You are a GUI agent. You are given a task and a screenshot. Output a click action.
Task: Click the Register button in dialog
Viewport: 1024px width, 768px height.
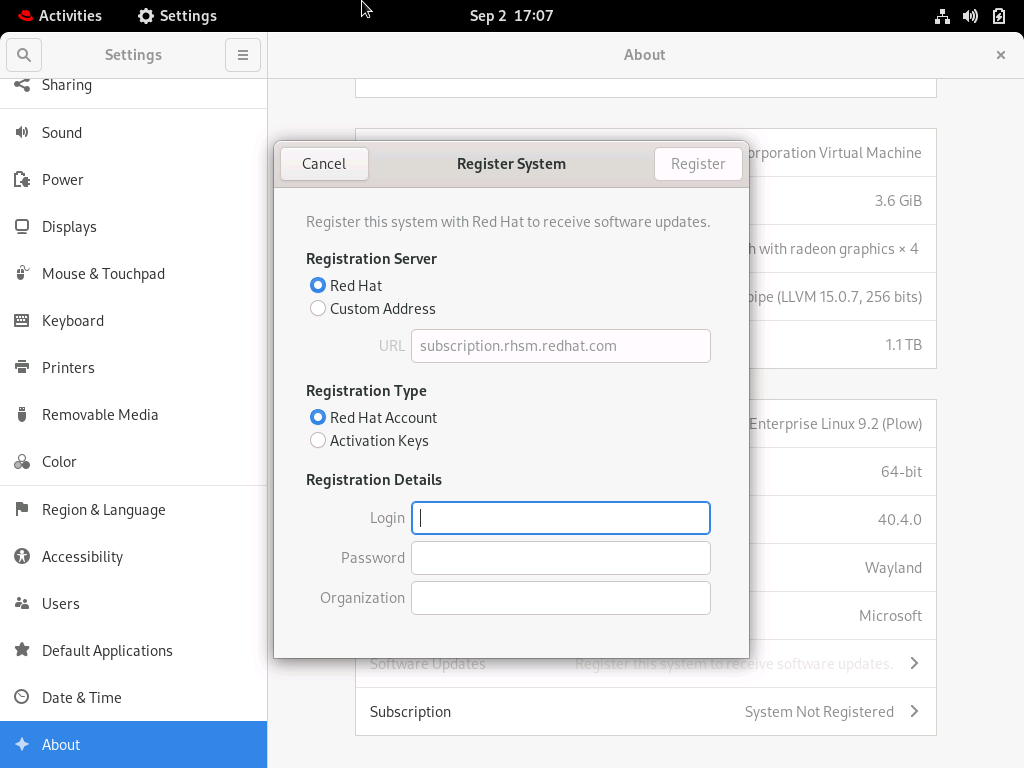pyautogui.click(x=698, y=164)
